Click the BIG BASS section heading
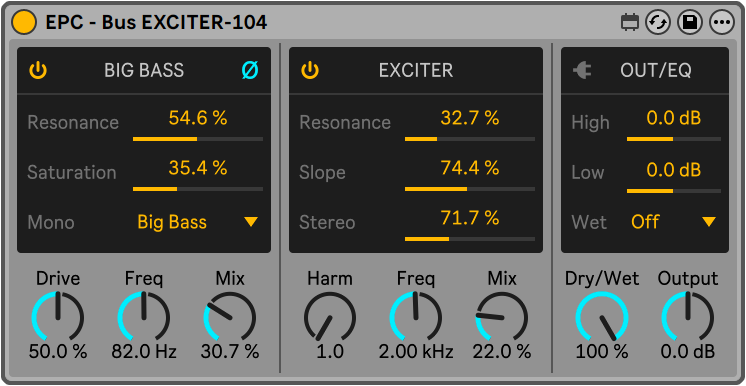746x386 pixels. [x=144, y=70]
